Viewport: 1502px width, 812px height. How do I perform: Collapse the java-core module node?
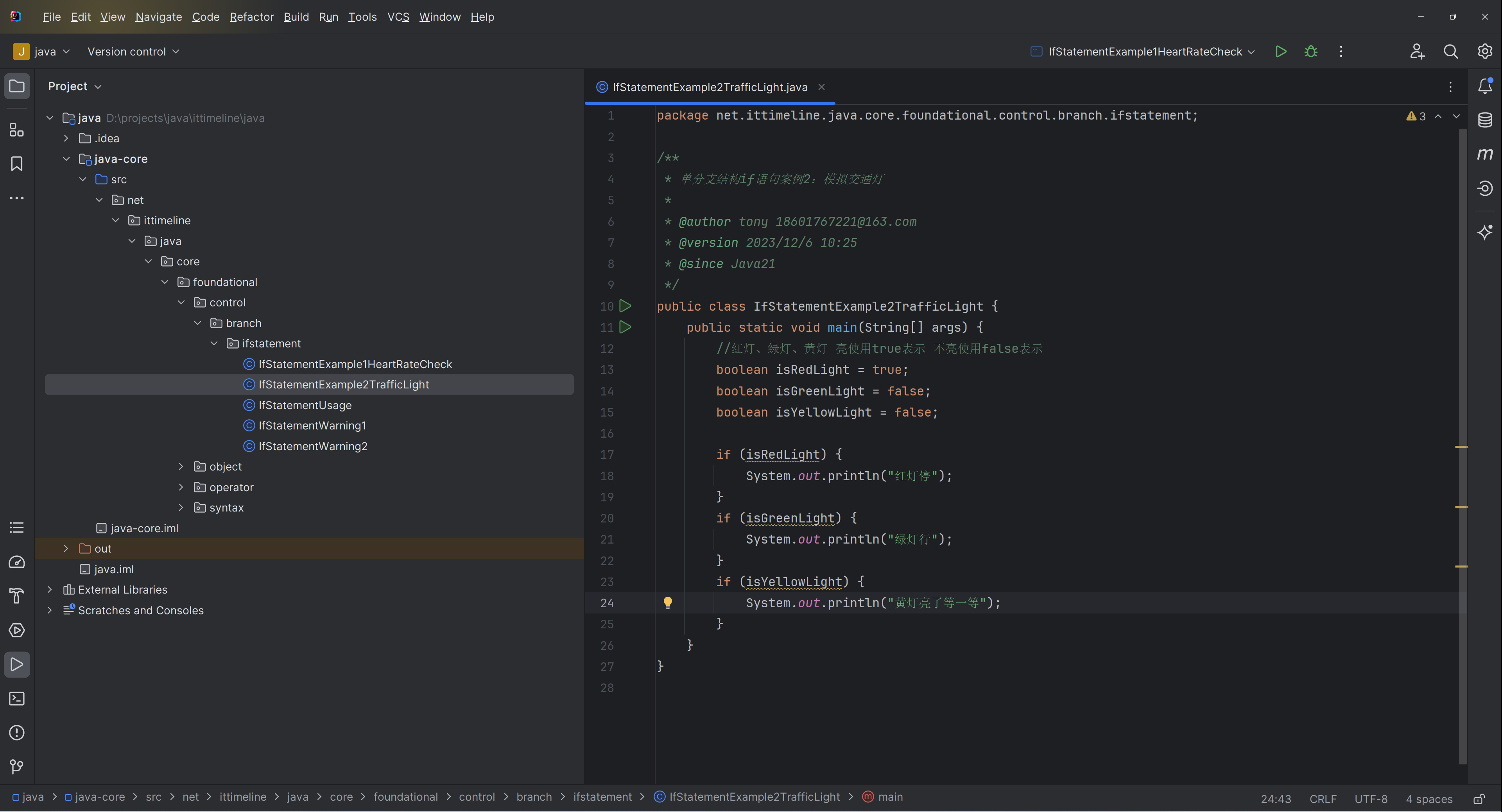coord(66,159)
